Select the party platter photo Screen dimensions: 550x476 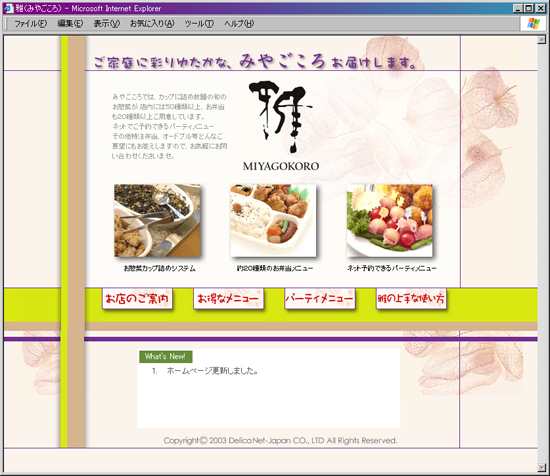pyautogui.click(x=390, y=221)
